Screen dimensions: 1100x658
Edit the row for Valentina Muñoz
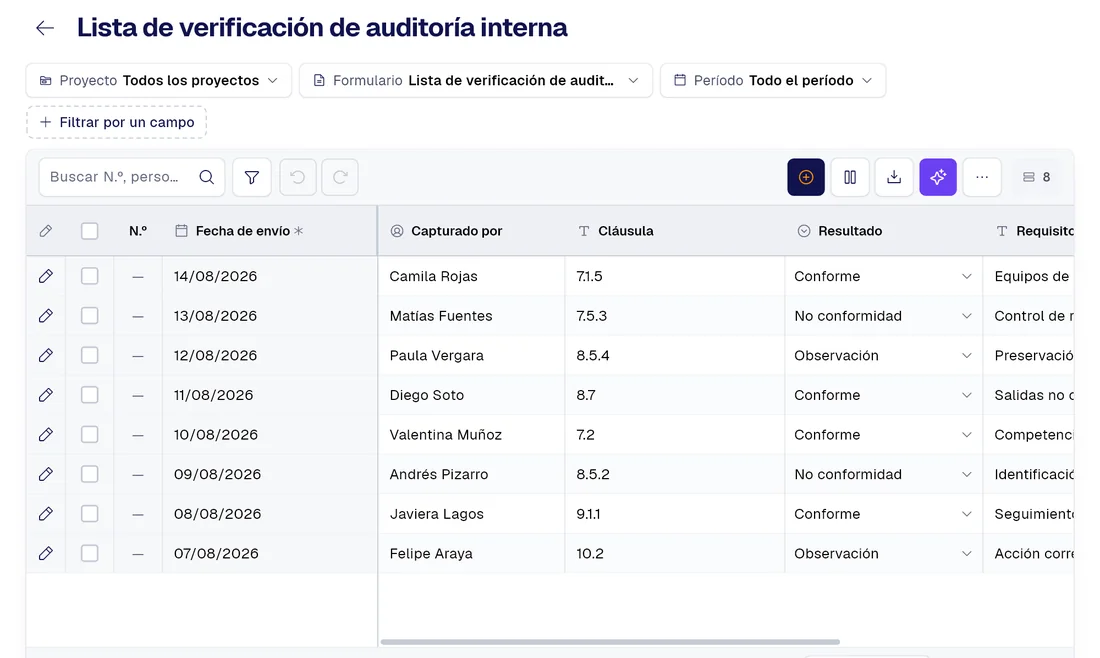pyautogui.click(x=46, y=435)
